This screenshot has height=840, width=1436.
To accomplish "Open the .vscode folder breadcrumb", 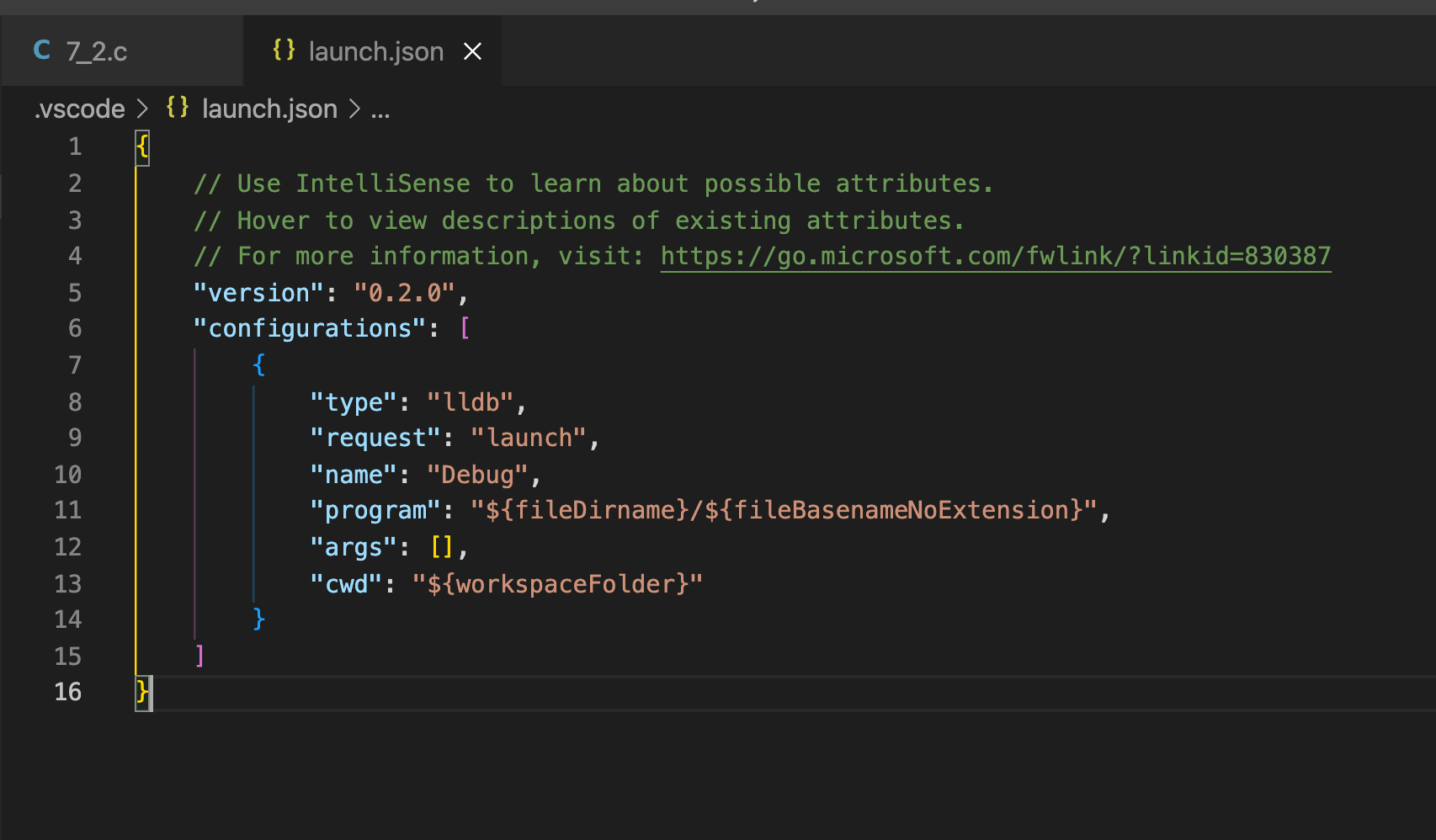I will click(x=80, y=109).
